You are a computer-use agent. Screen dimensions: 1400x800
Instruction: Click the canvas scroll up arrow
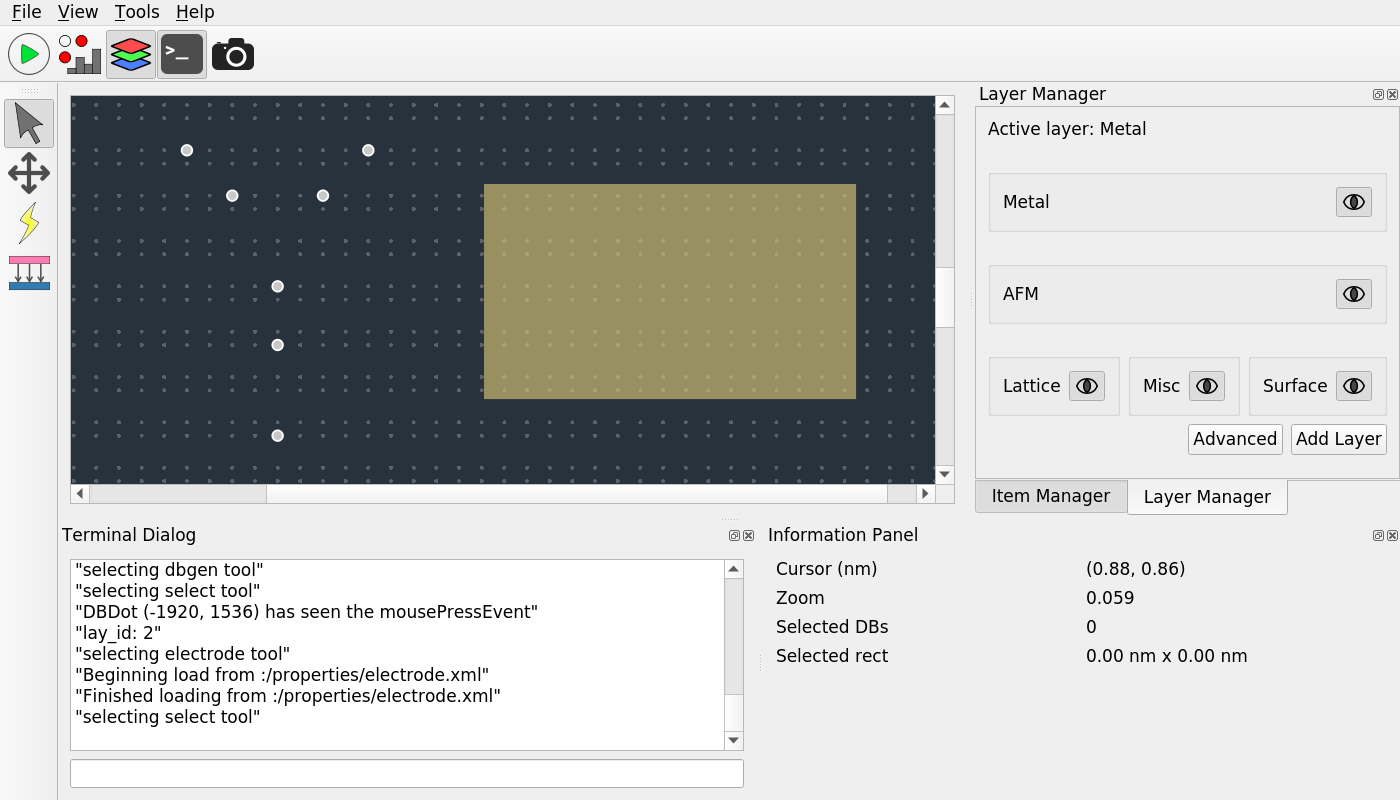(945, 105)
